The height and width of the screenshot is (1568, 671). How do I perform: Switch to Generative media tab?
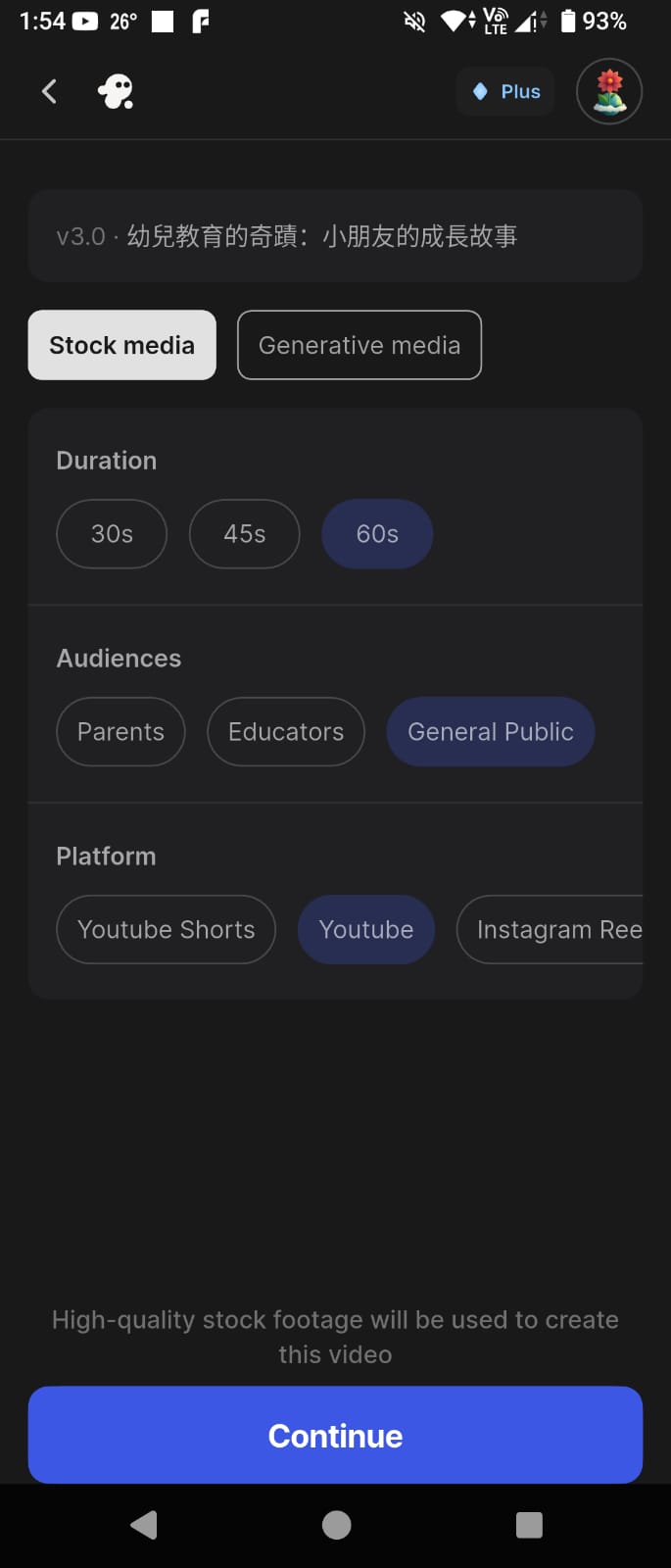[x=359, y=345]
